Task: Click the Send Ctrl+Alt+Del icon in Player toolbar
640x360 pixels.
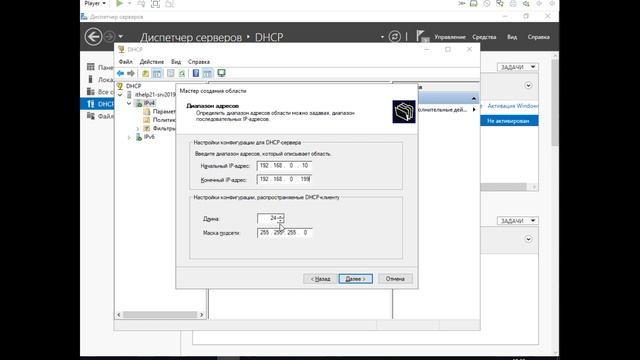Action: (141, 4)
